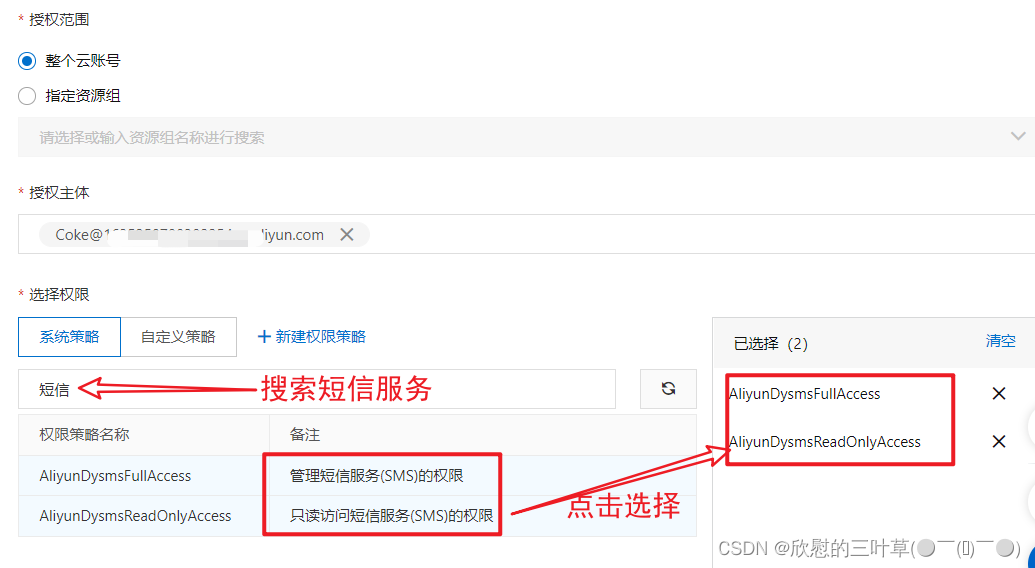Expand resource group chevron arrow
This screenshot has width=1035, height=568.
coord(1017,137)
